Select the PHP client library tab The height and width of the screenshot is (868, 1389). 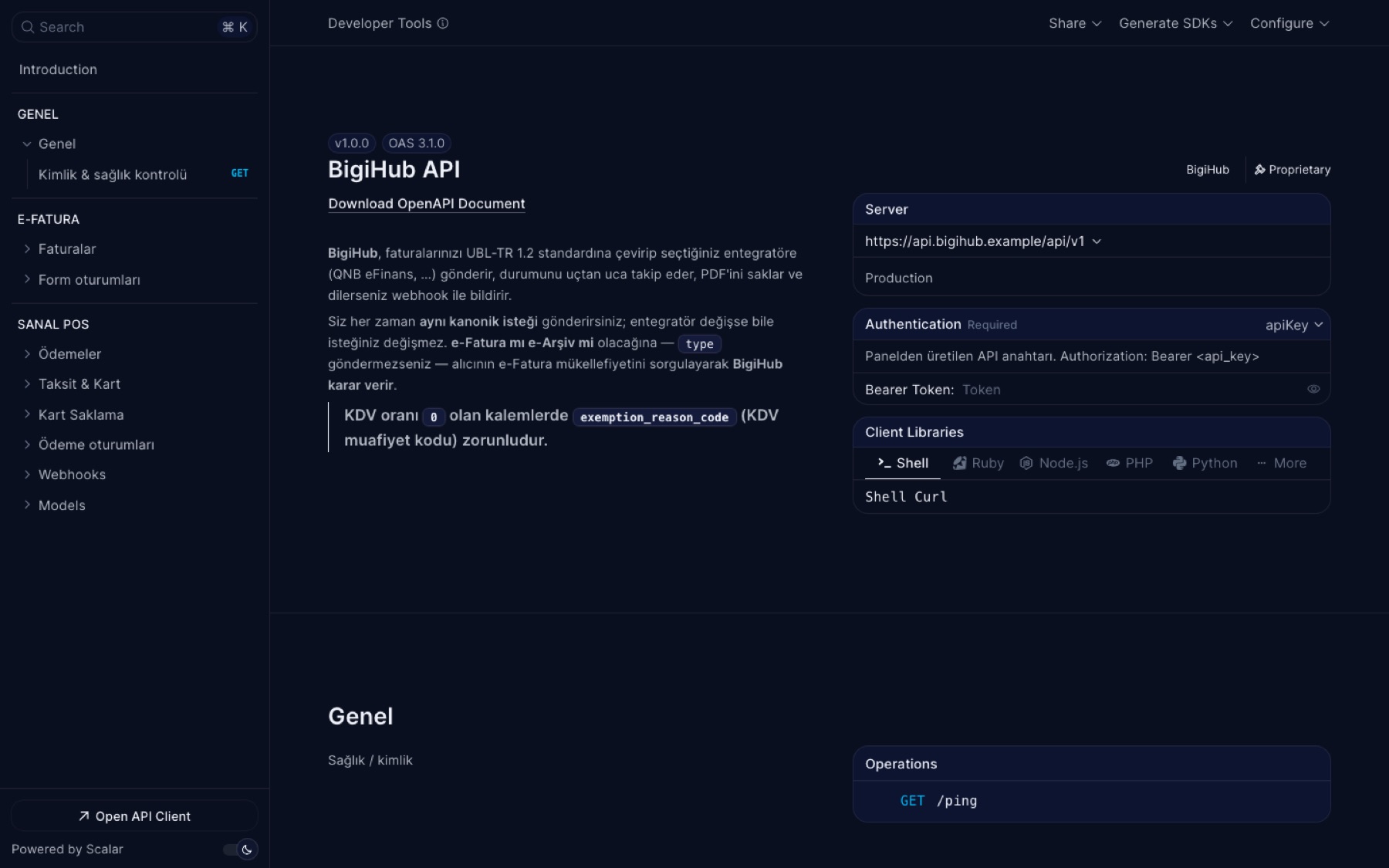(x=1130, y=463)
